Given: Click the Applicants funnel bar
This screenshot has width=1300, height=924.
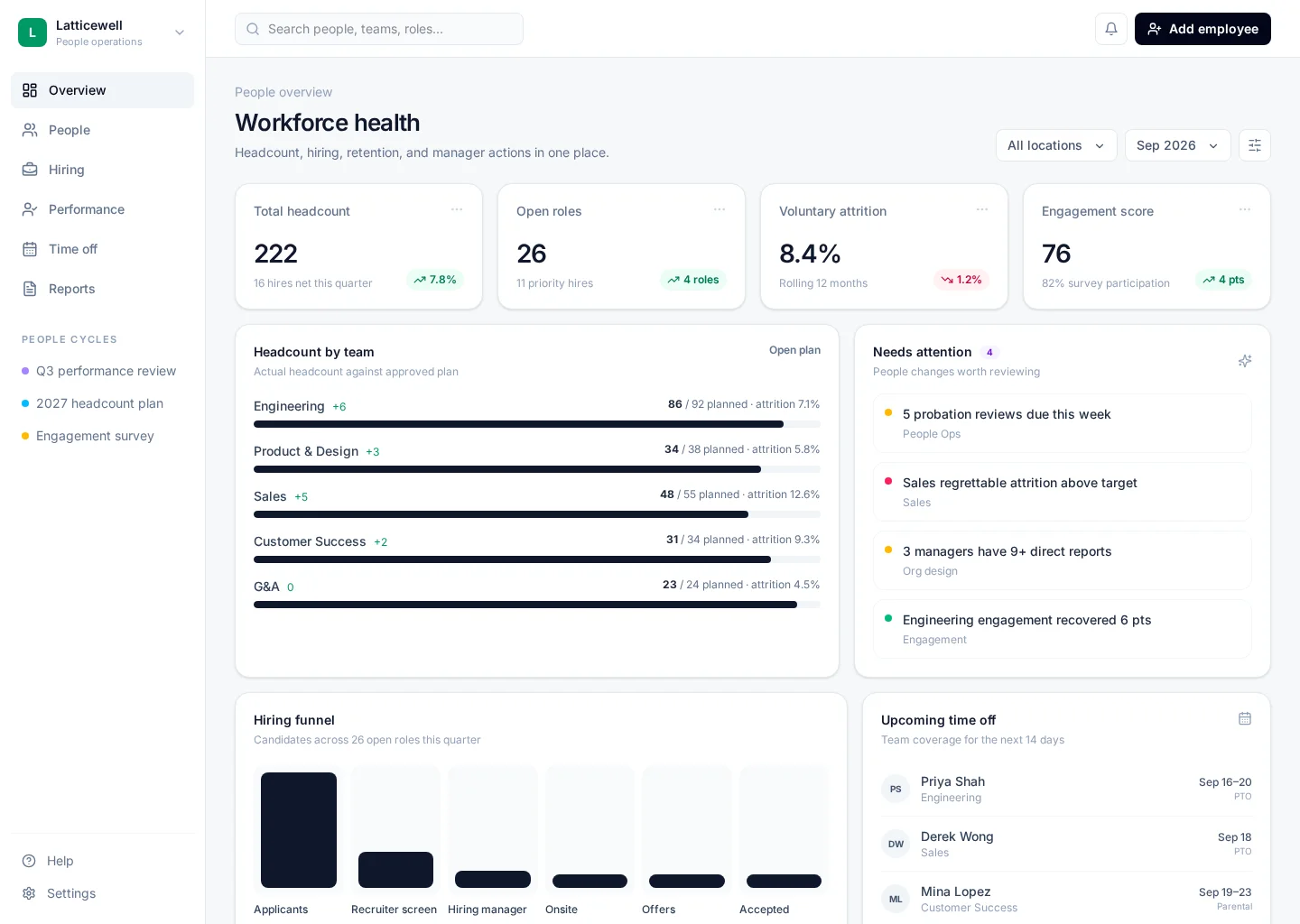Looking at the screenshot, I should tap(299, 830).
